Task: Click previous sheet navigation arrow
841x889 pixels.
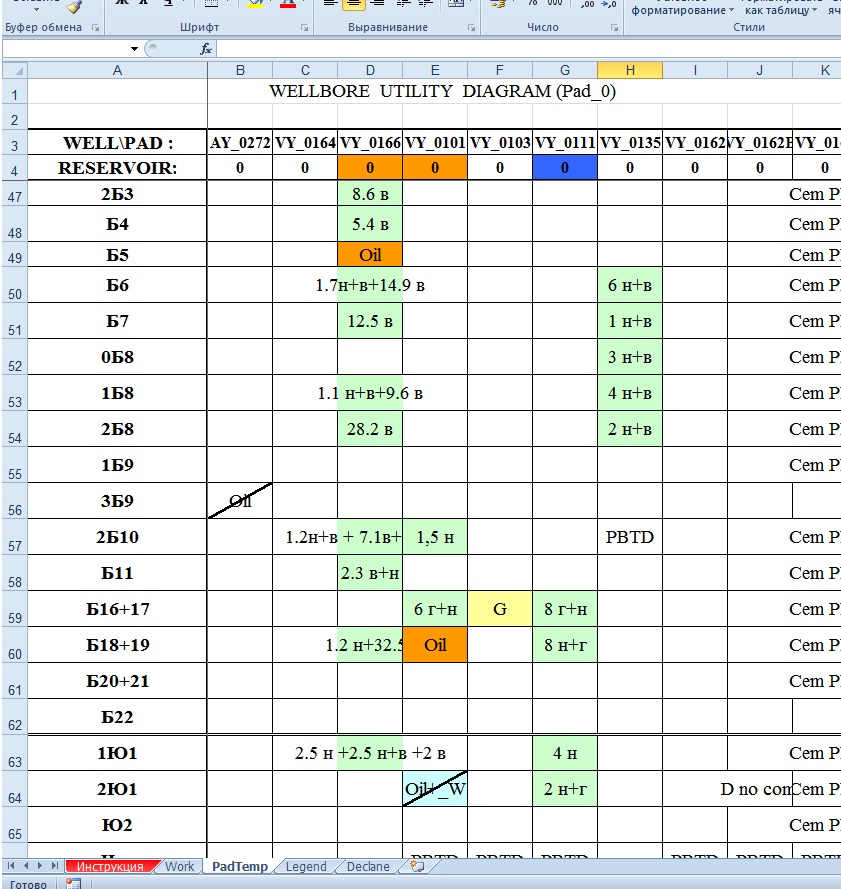Action: pyautogui.click(x=26, y=866)
